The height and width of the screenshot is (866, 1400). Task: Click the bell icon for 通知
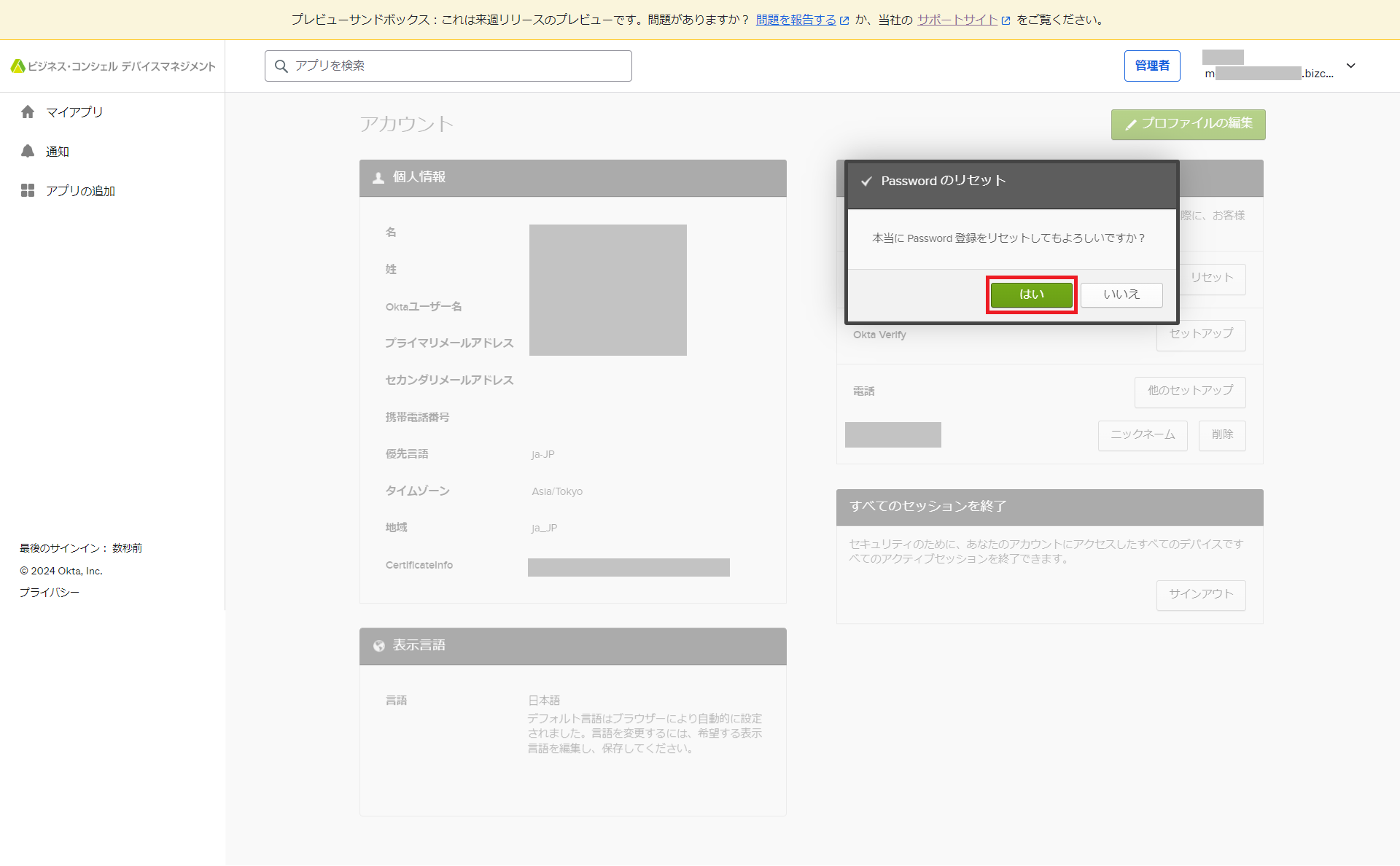click(x=28, y=151)
